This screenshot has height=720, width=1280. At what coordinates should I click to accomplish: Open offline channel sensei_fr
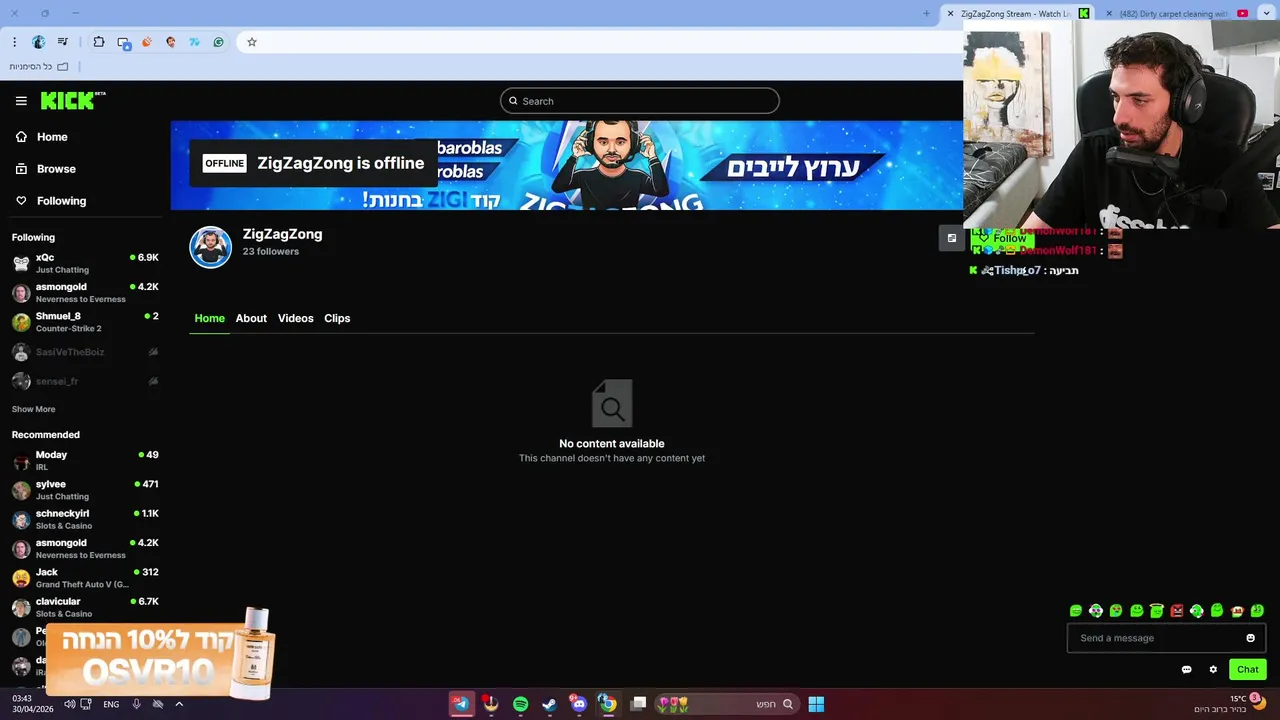pos(85,381)
